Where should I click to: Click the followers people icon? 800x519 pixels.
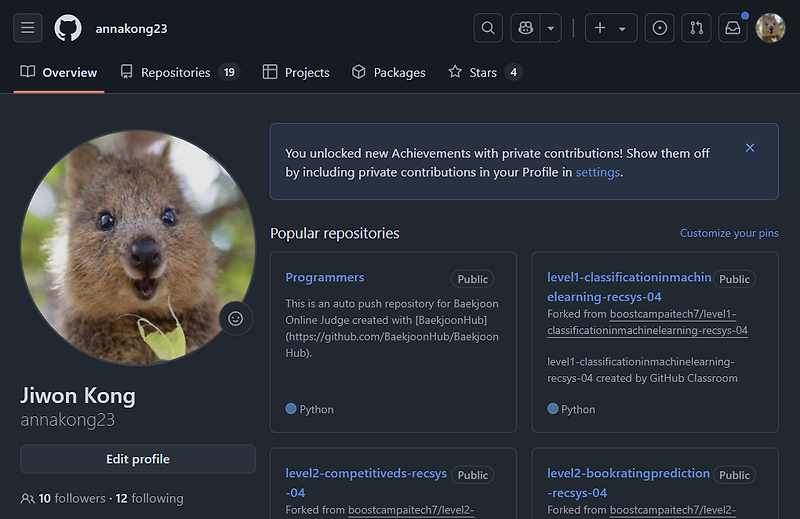(28, 498)
